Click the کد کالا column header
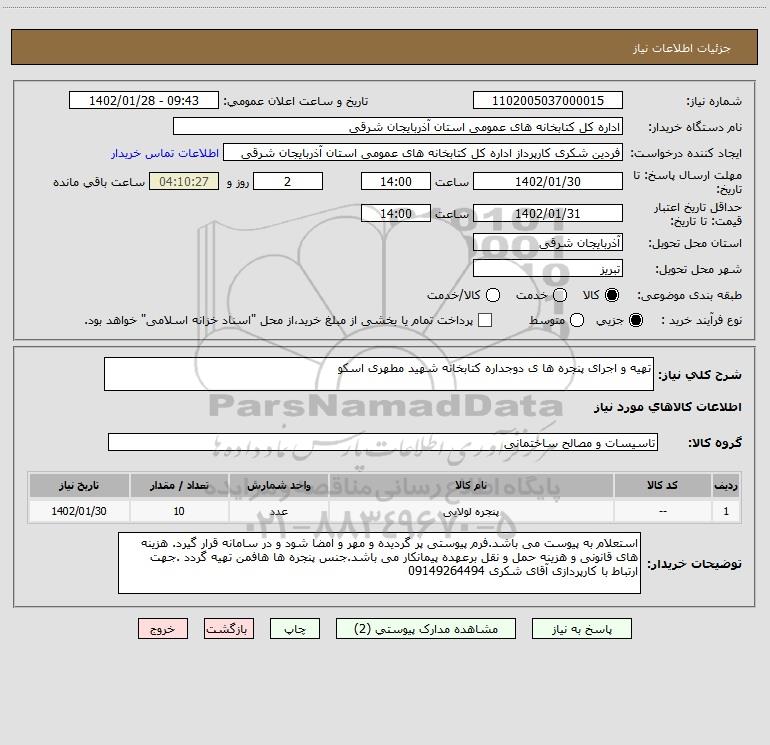This screenshot has height=745, width=770. [662, 485]
